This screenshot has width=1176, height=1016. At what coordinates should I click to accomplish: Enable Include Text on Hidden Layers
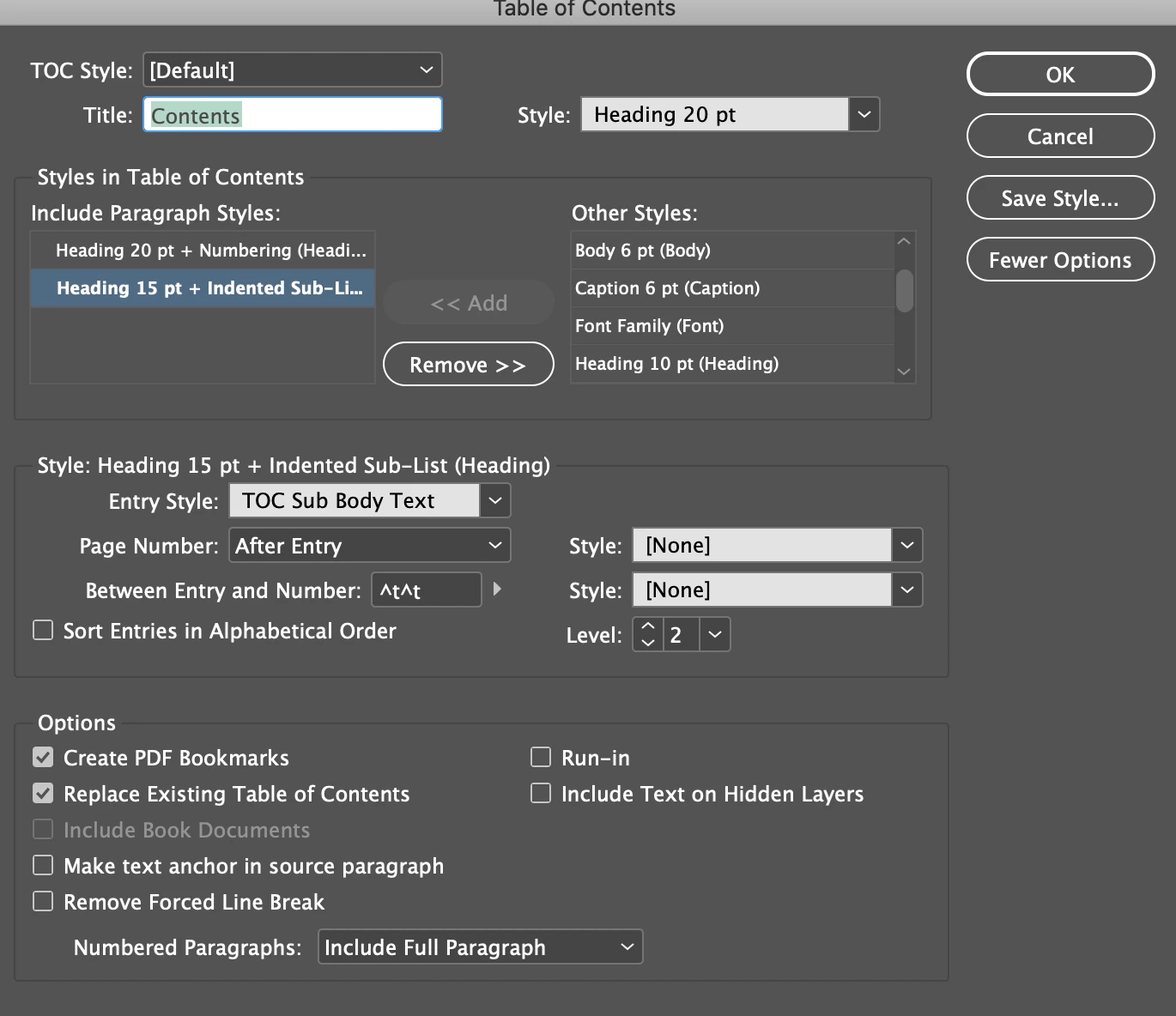click(541, 794)
